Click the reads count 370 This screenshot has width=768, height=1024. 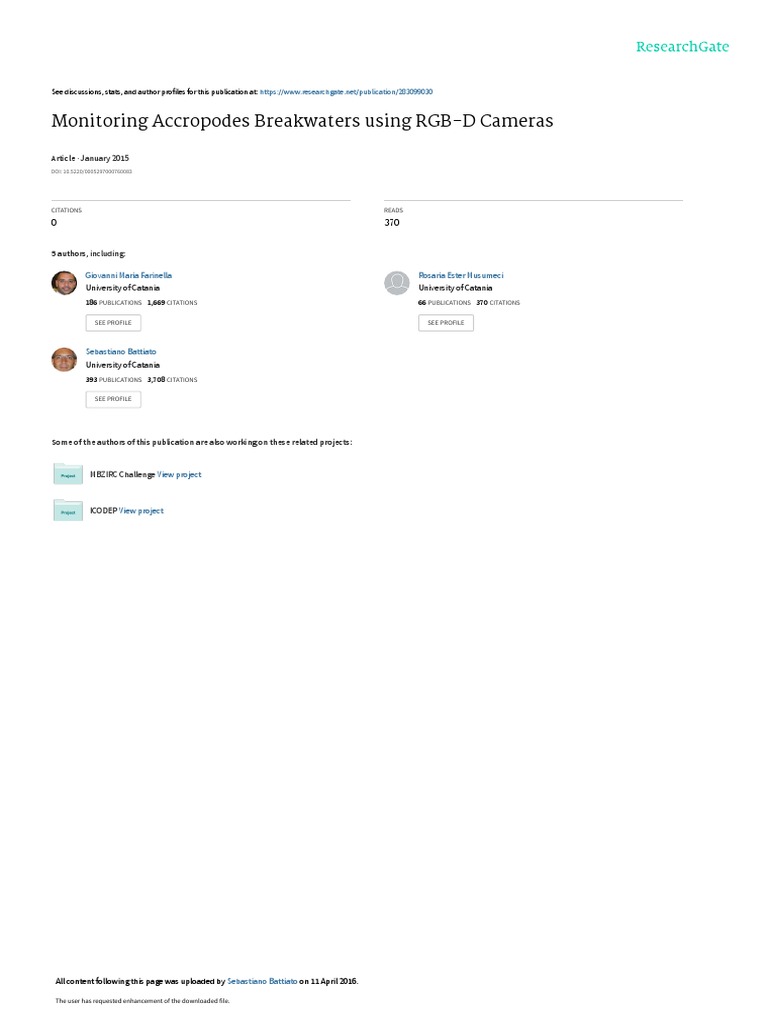[392, 223]
